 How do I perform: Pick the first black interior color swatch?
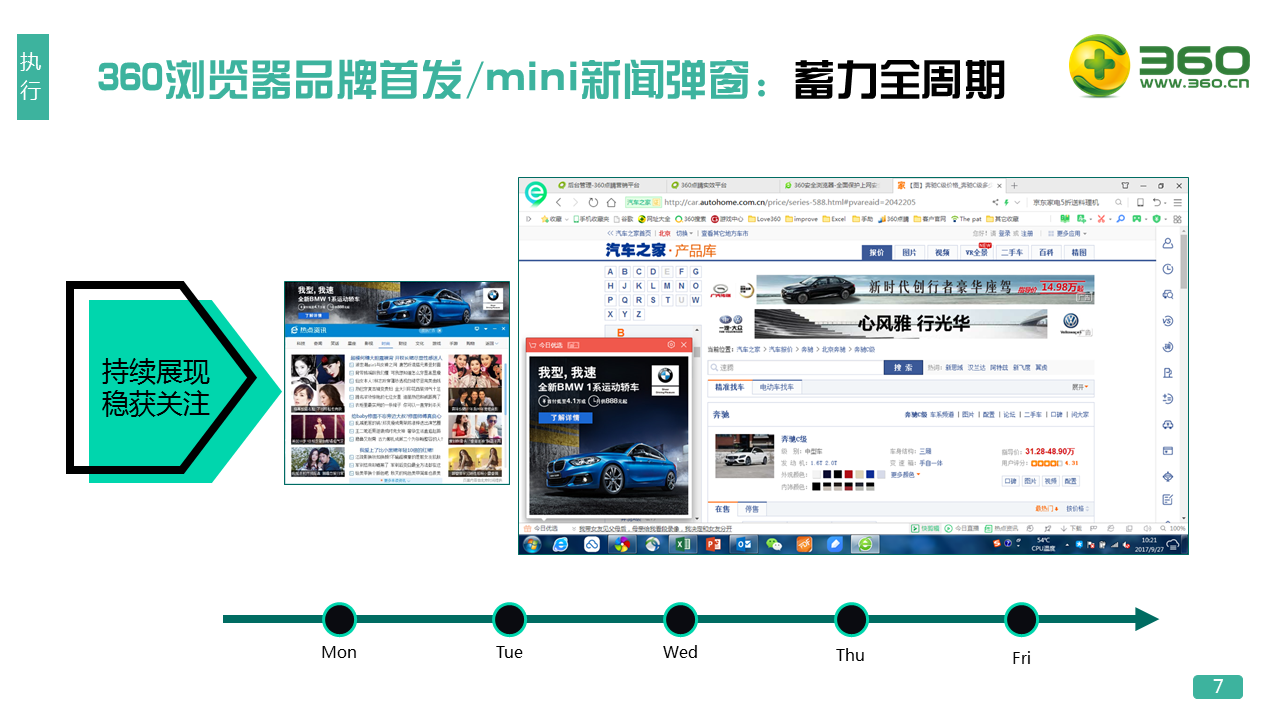tap(816, 487)
